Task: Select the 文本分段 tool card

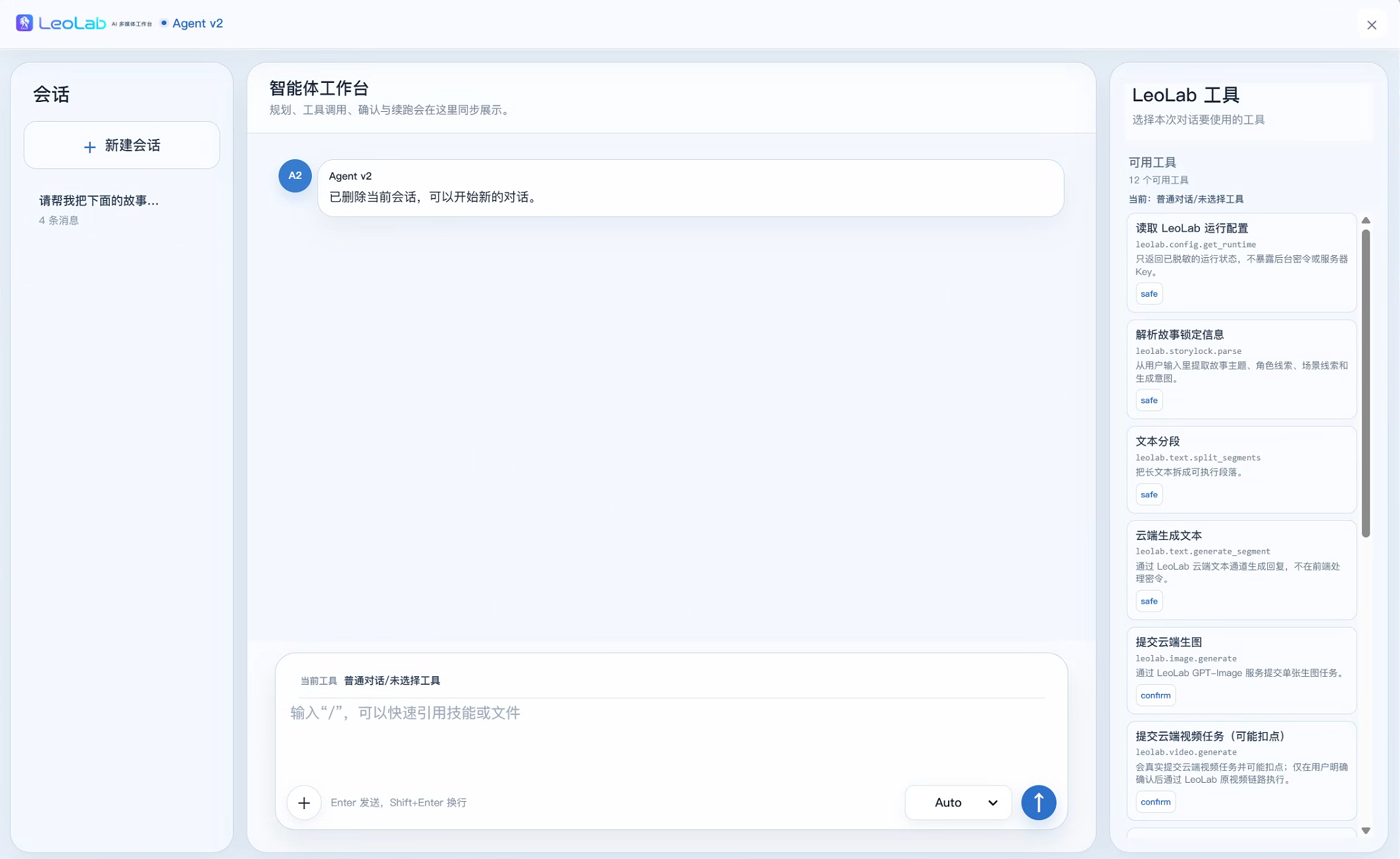Action: tap(1241, 470)
